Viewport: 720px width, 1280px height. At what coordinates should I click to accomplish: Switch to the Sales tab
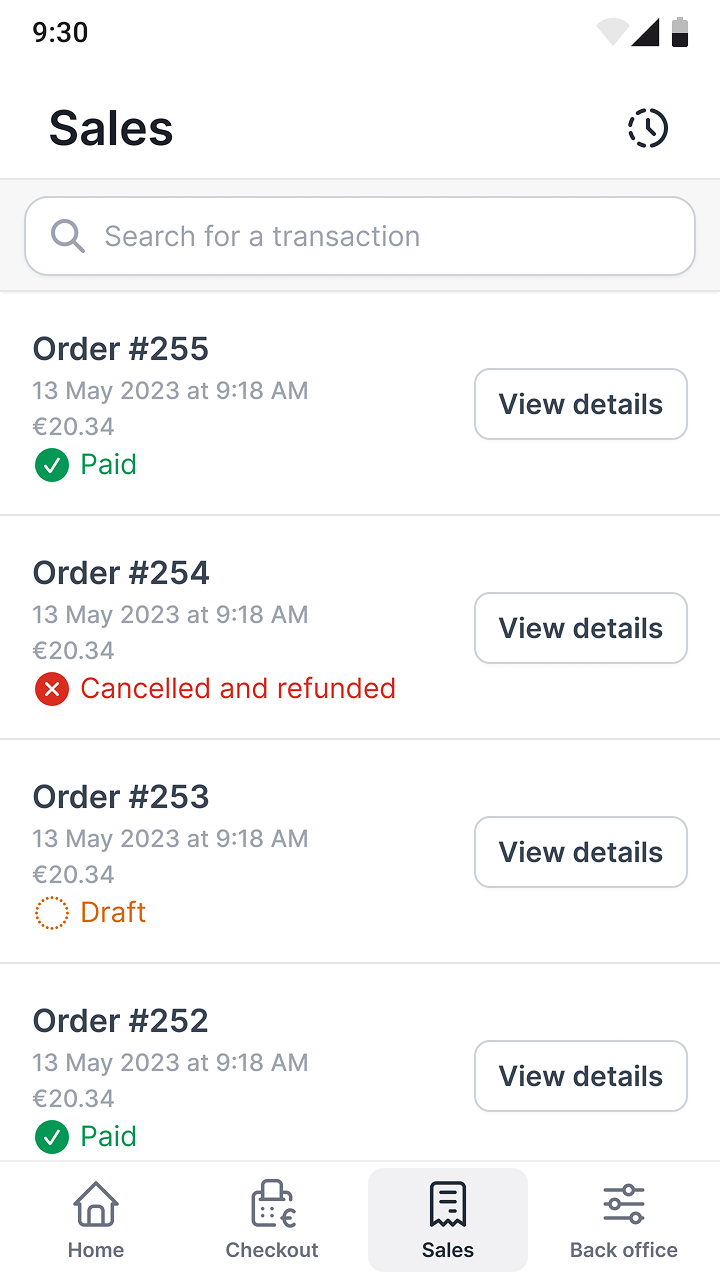click(447, 1219)
